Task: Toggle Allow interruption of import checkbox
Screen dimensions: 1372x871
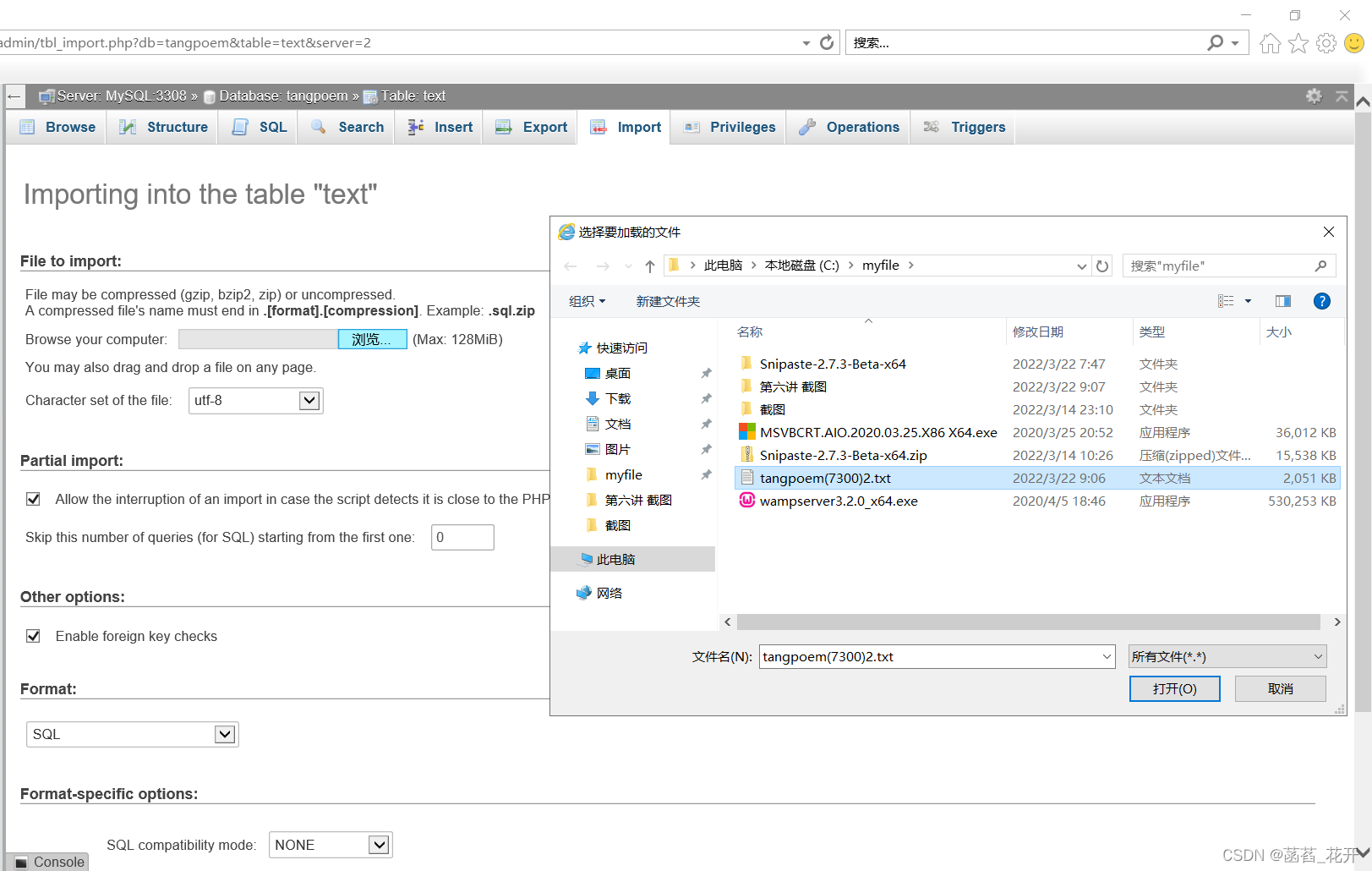Action: 33,499
